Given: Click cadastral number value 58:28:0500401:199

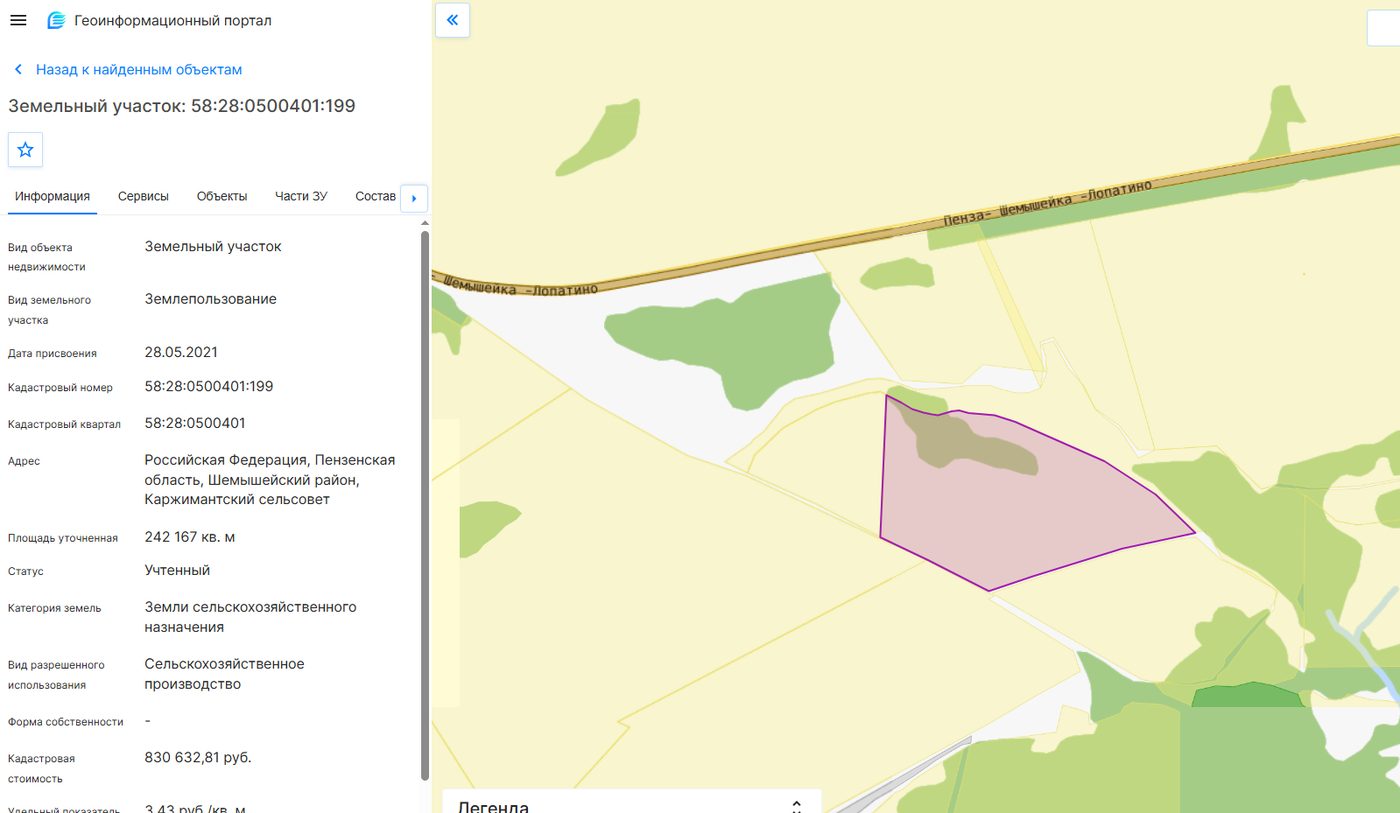Looking at the screenshot, I should 209,387.
